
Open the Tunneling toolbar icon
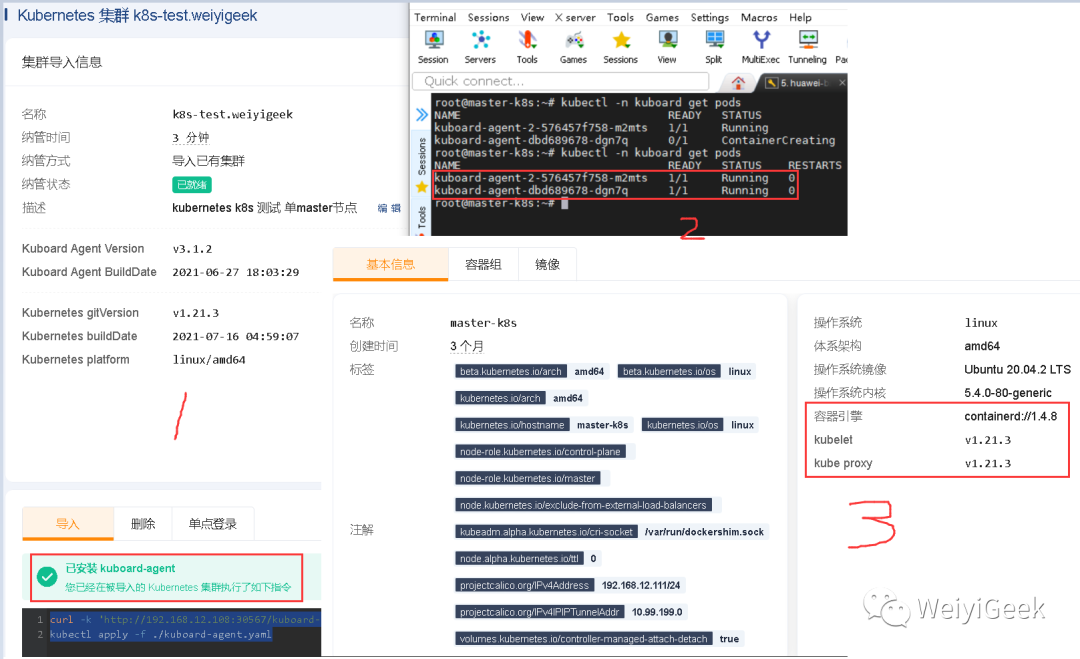click(807, 47)
